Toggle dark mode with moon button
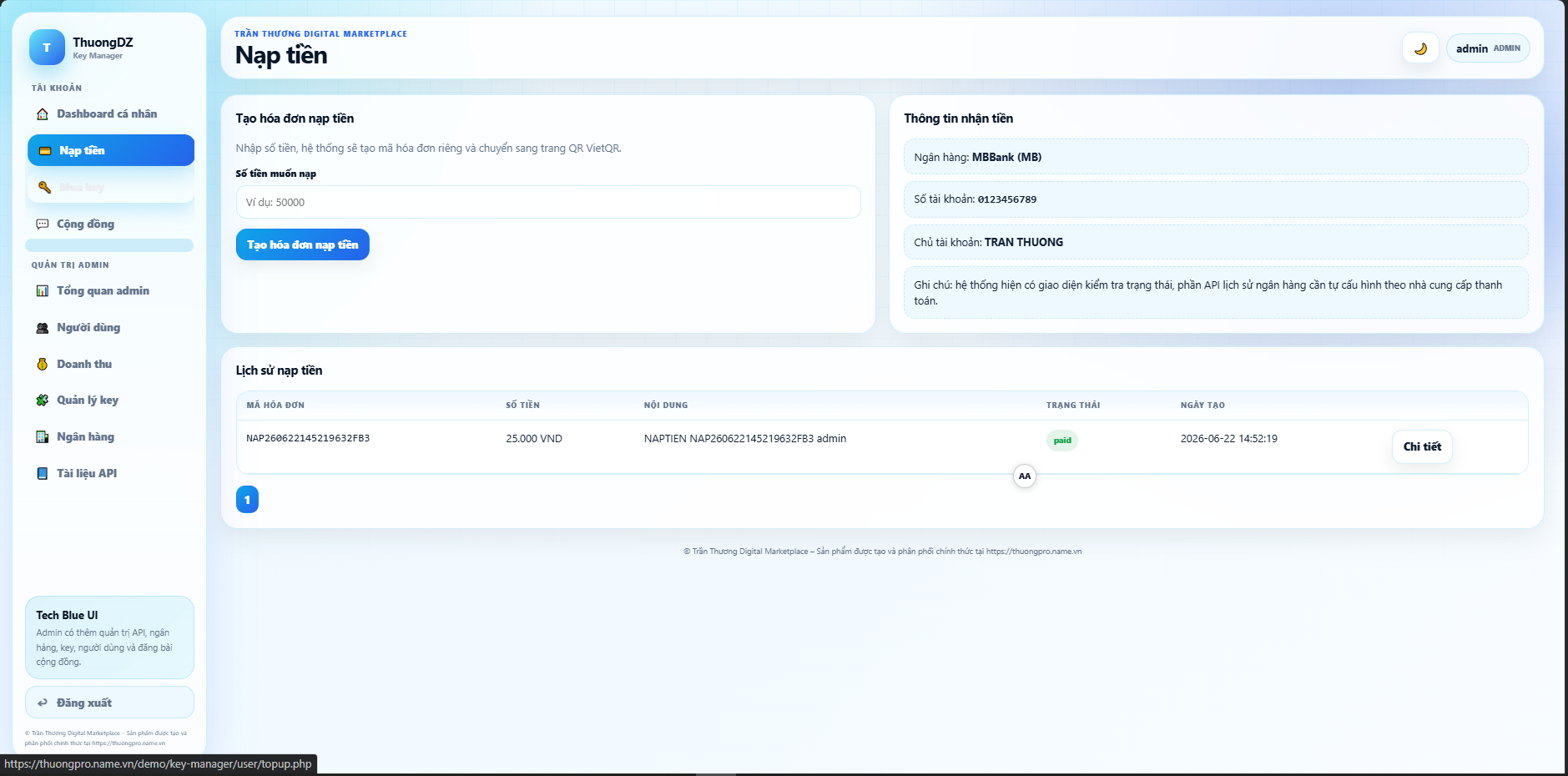 1420,48
